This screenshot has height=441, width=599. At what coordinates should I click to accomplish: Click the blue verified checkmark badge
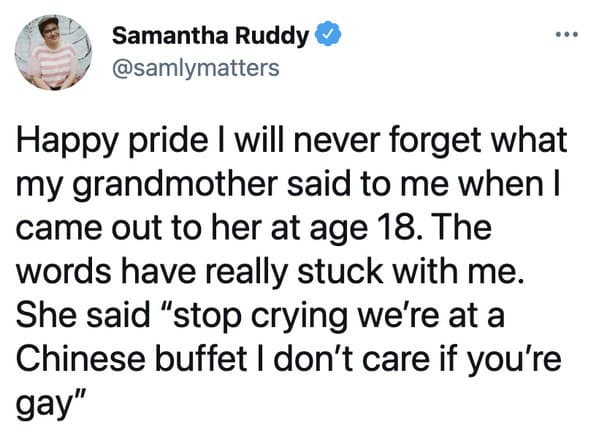pyautogui.click(x=327, y=34)
